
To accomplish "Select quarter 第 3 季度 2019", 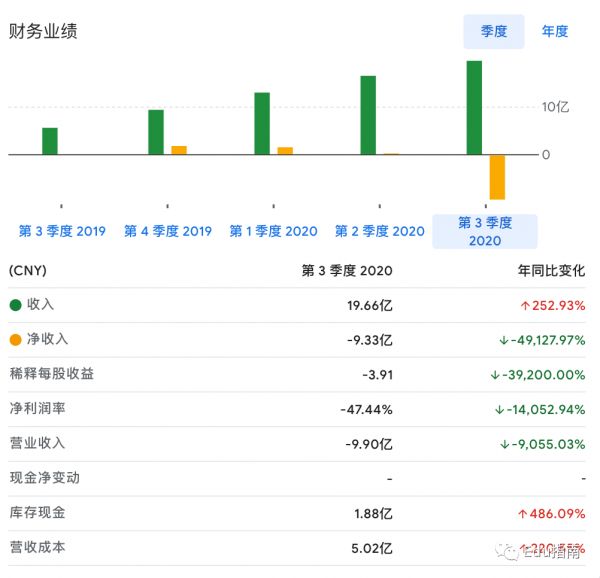I will [62, 231].
